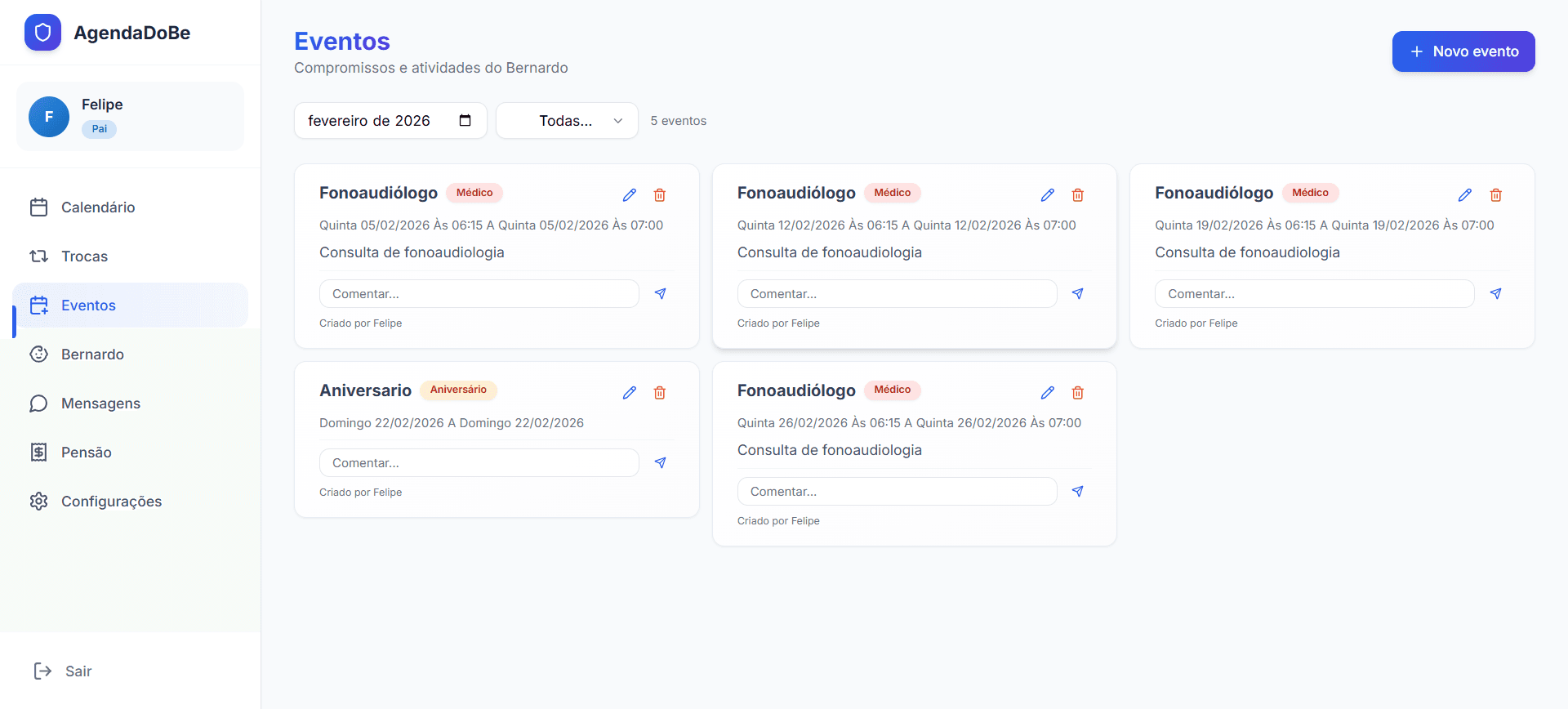Open the calendar month picker icon
This screenshot has width=1568, height=709.
(x=465, y=121)
